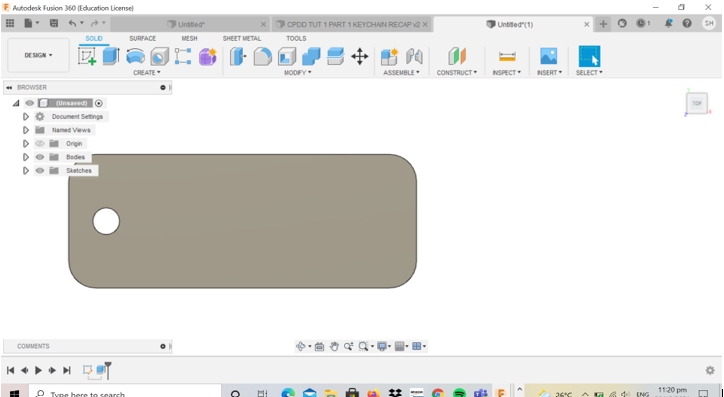
Task: Select the Insert Decal image tool
Action: 549,56
